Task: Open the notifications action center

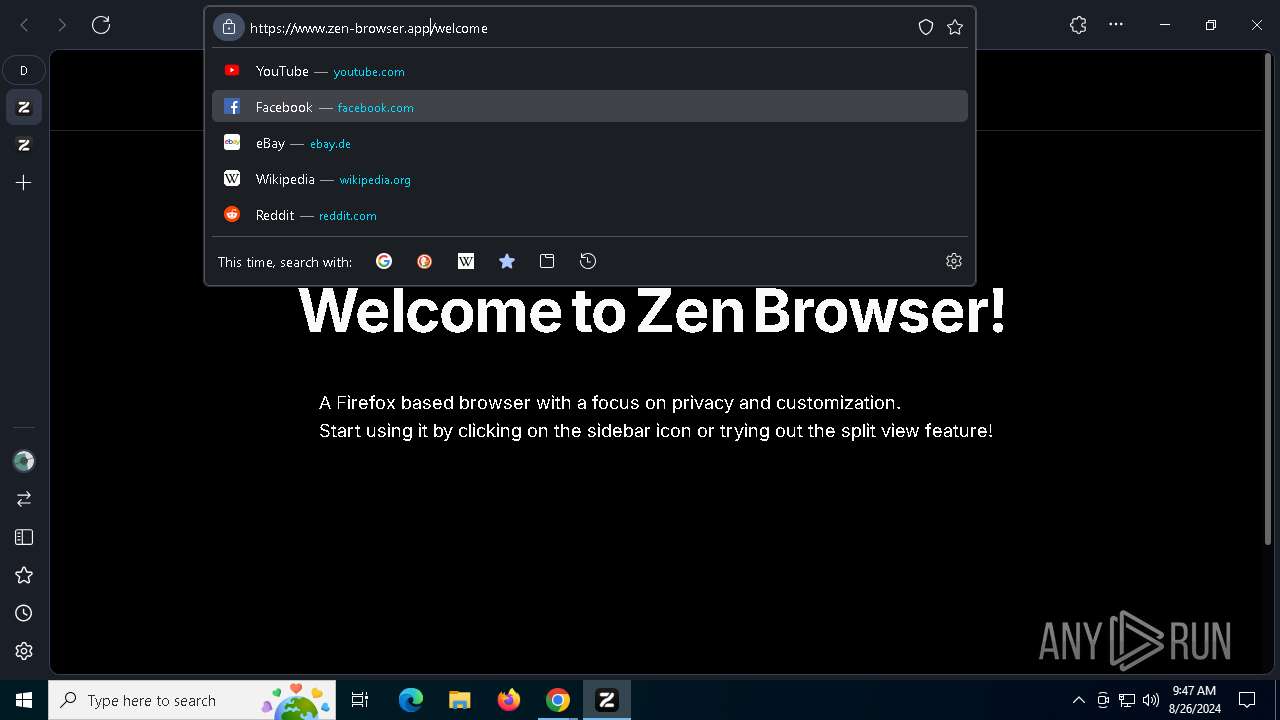Action: (x=1247, y=700)
